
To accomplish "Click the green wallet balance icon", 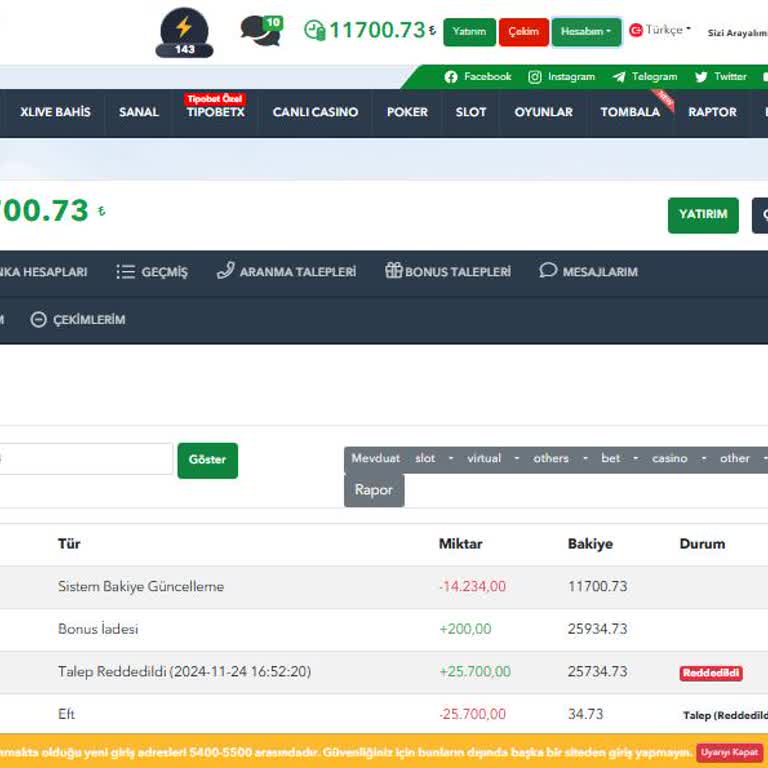I will 314,30.
